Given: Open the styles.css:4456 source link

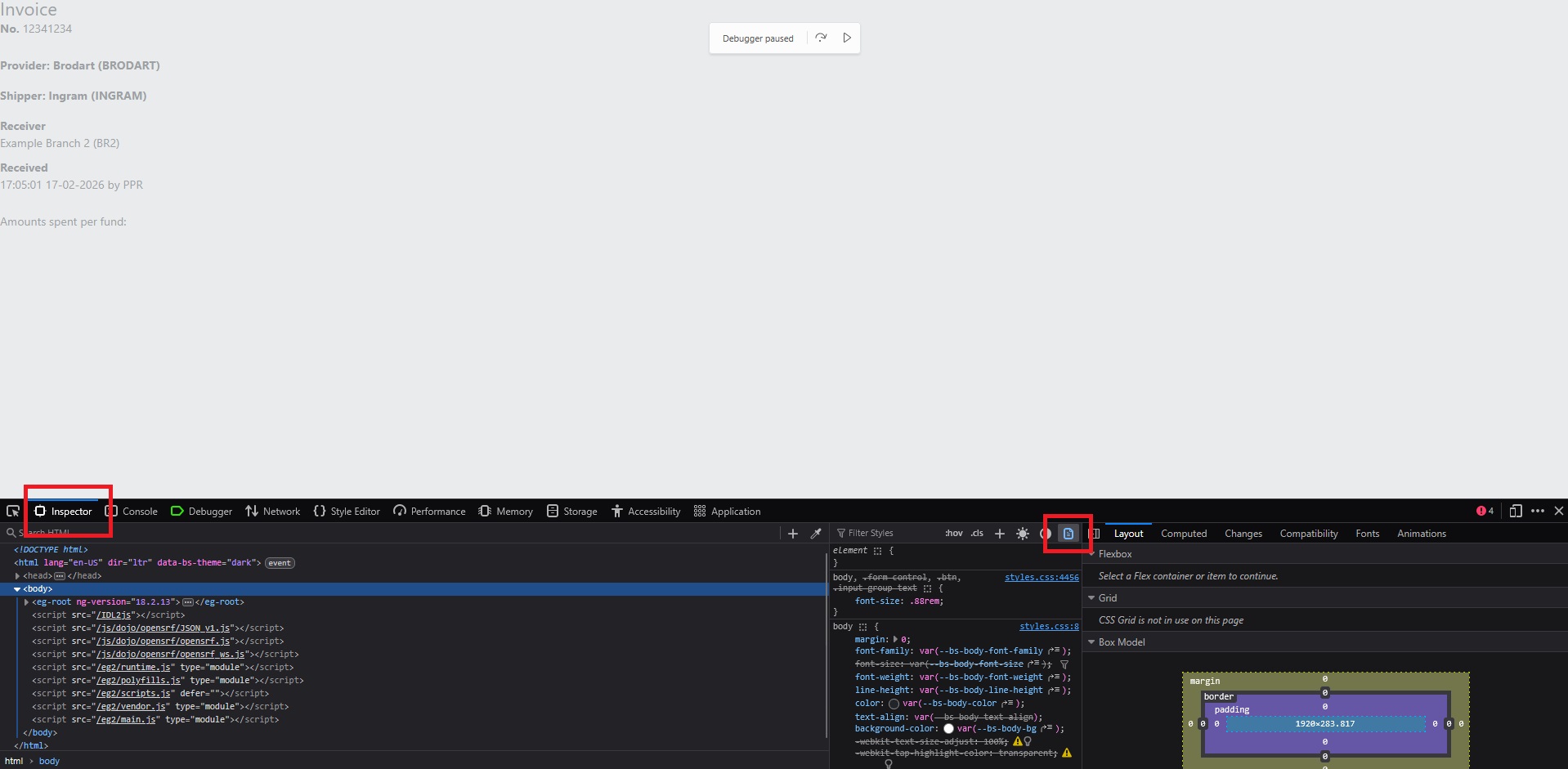Looking at the screenshot, I should coord(1041,577).
